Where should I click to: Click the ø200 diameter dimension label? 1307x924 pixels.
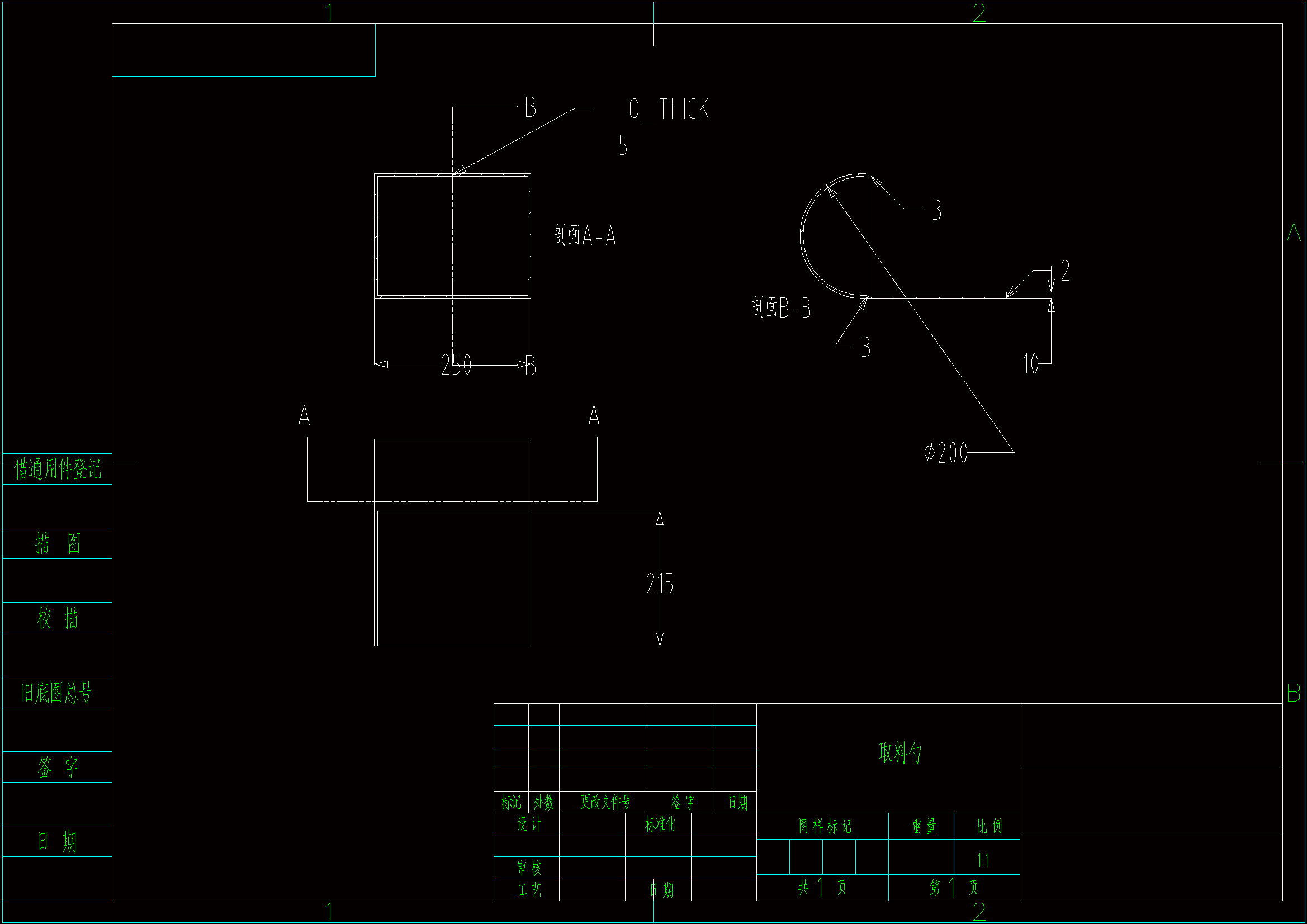coord(945,453)
